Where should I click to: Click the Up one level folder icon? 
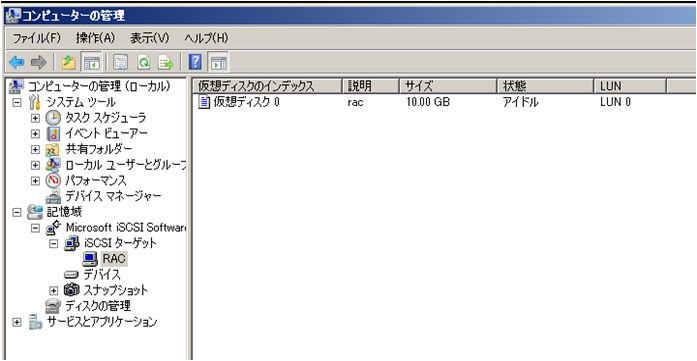point(69,63)
